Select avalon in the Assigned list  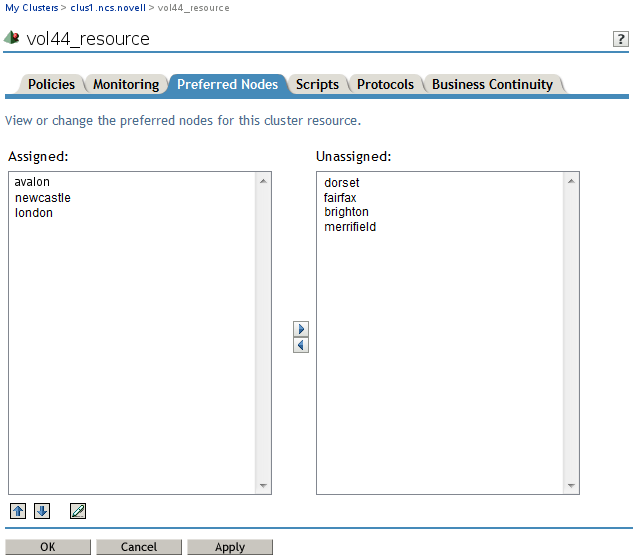(x=32, y=182)
